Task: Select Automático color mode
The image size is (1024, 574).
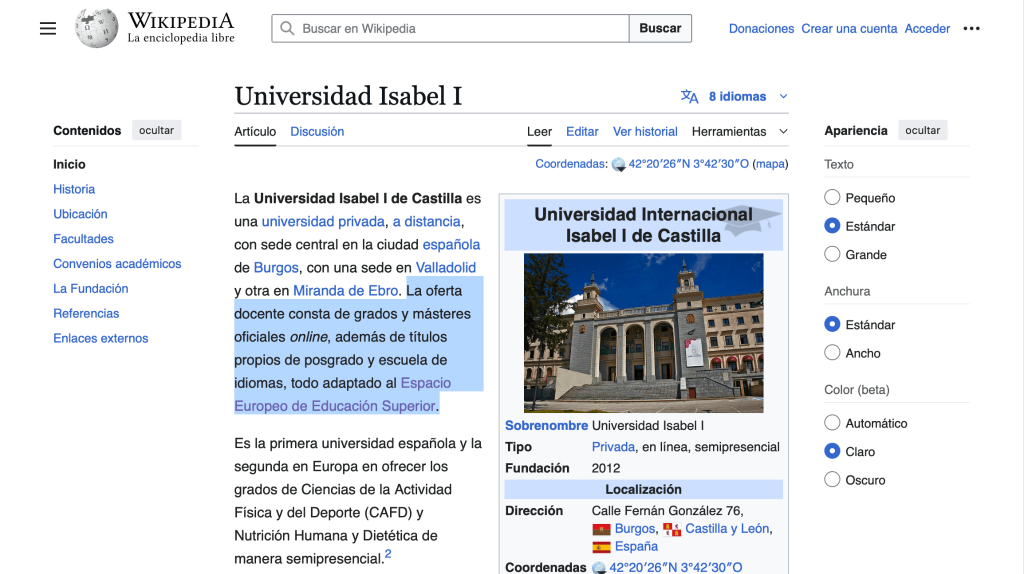Action: [x=832, y=423]
